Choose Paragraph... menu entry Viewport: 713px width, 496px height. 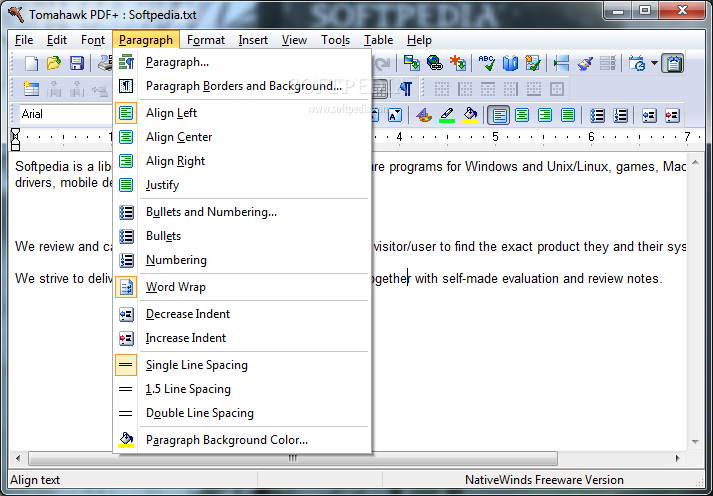click(242, 62)
